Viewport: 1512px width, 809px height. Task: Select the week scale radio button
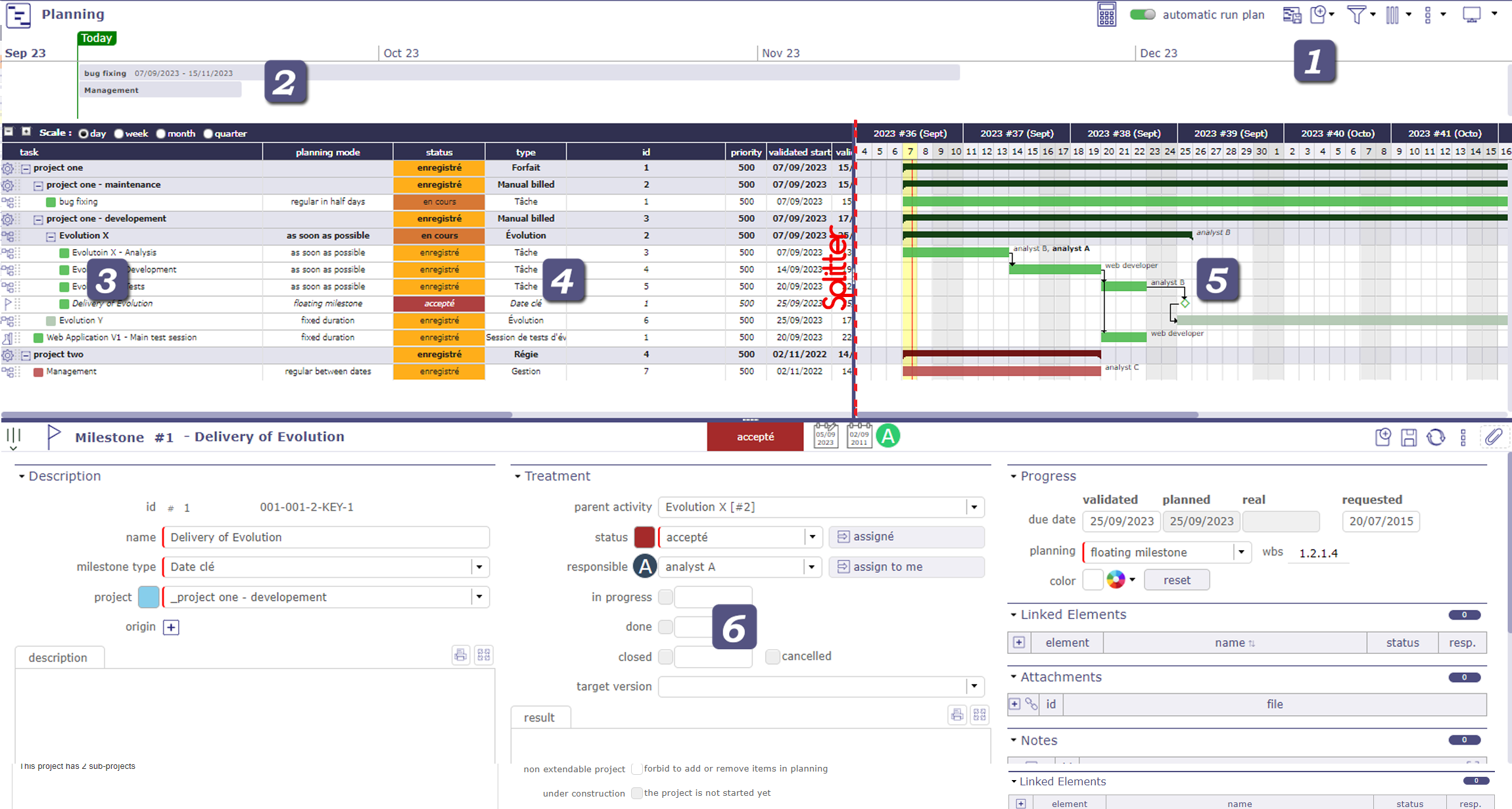point(119,133)
